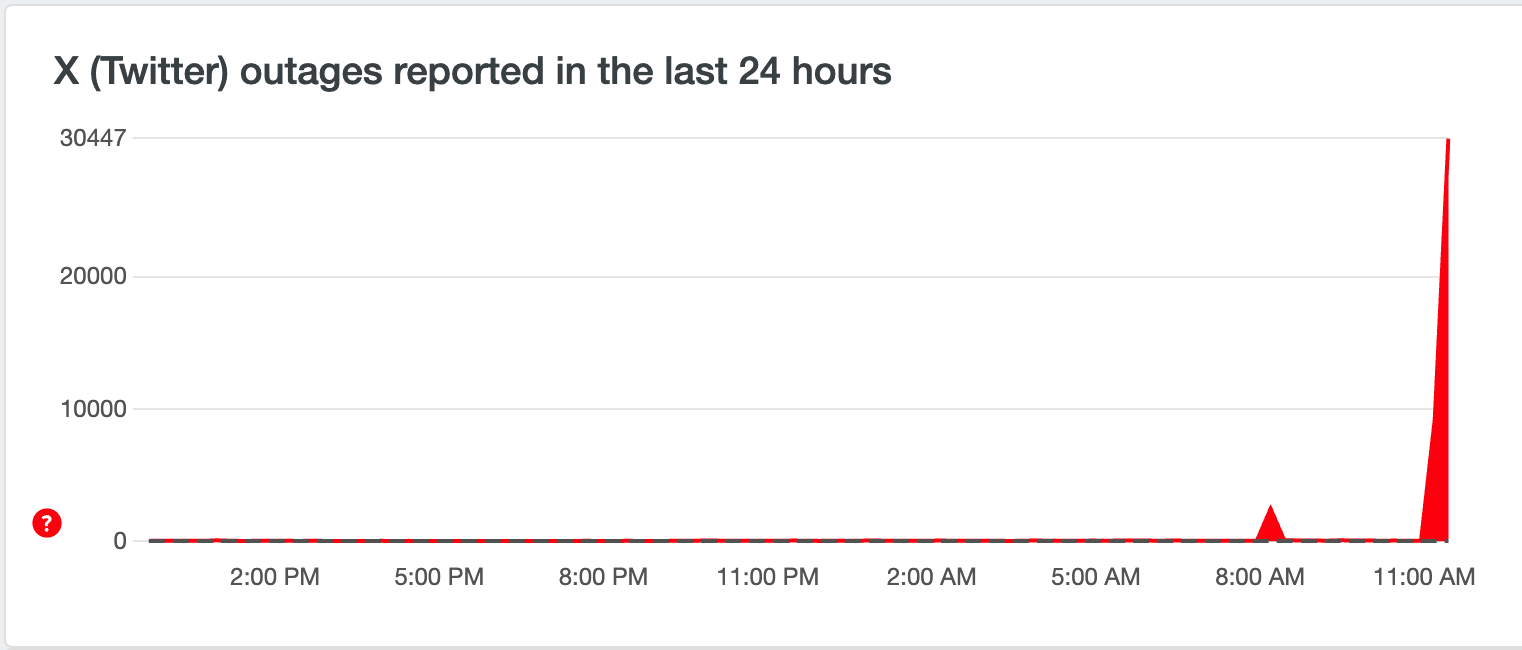The width and height of the screenshot is (1522, 650).
Task: Click the 10000 horizontal gridline
Action: pos(790,409)
